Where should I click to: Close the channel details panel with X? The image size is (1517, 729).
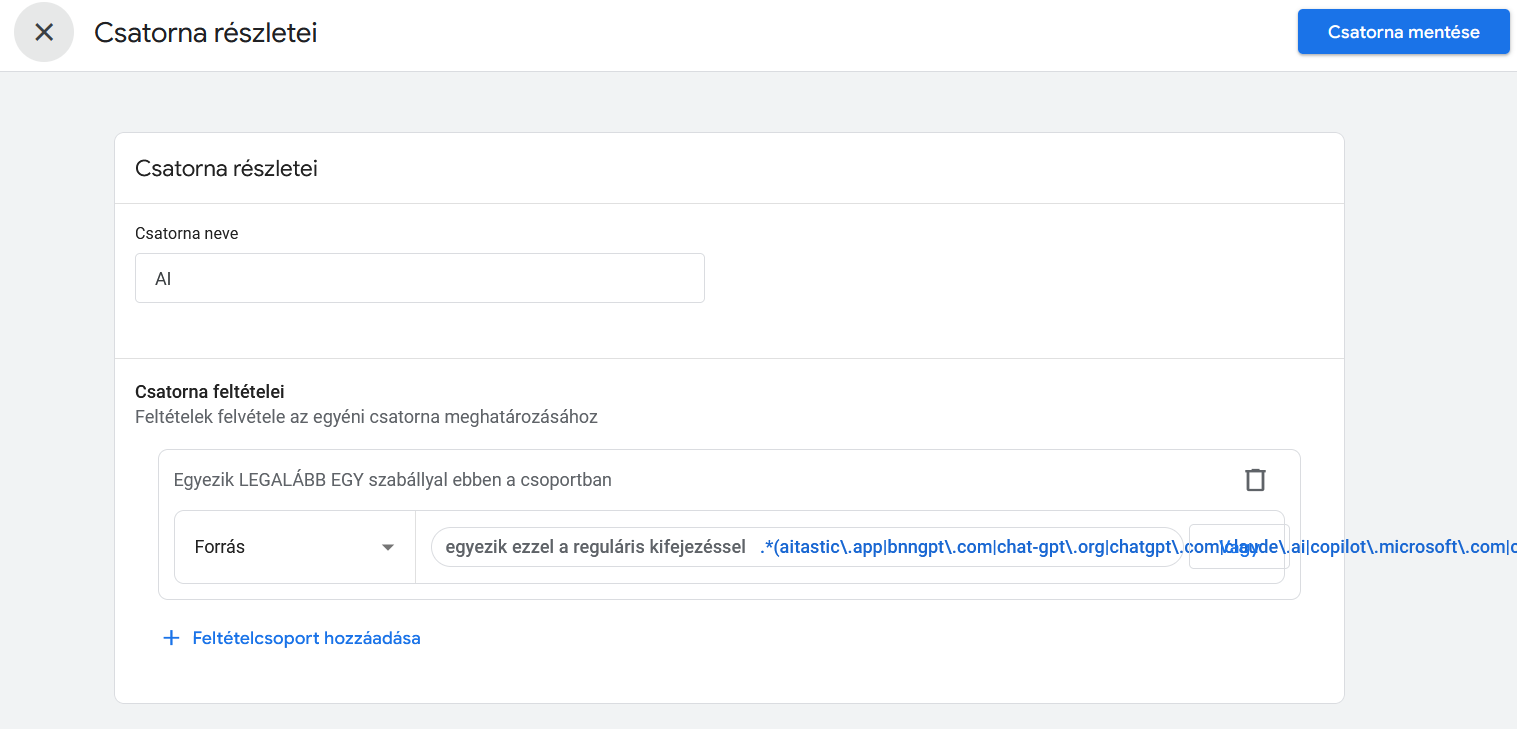coord(44,32)
